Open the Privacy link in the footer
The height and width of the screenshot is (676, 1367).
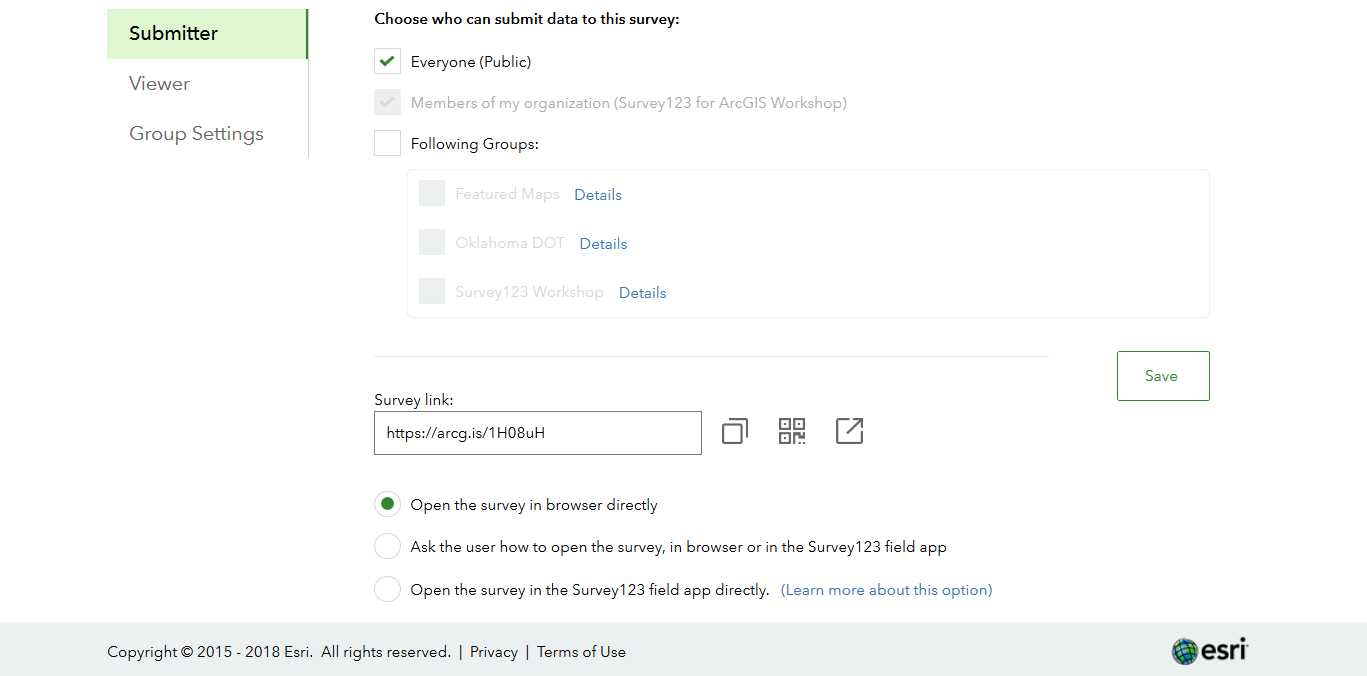pyautogui.click(x=494, y=652)
